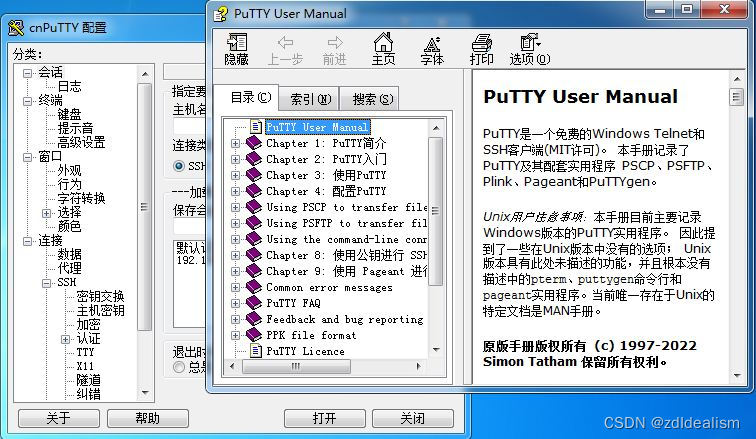Select 密钥交换 under SSH in cnPuTTY
The image size is (756, 439).
pyautogui.click(x=100, y=296)
